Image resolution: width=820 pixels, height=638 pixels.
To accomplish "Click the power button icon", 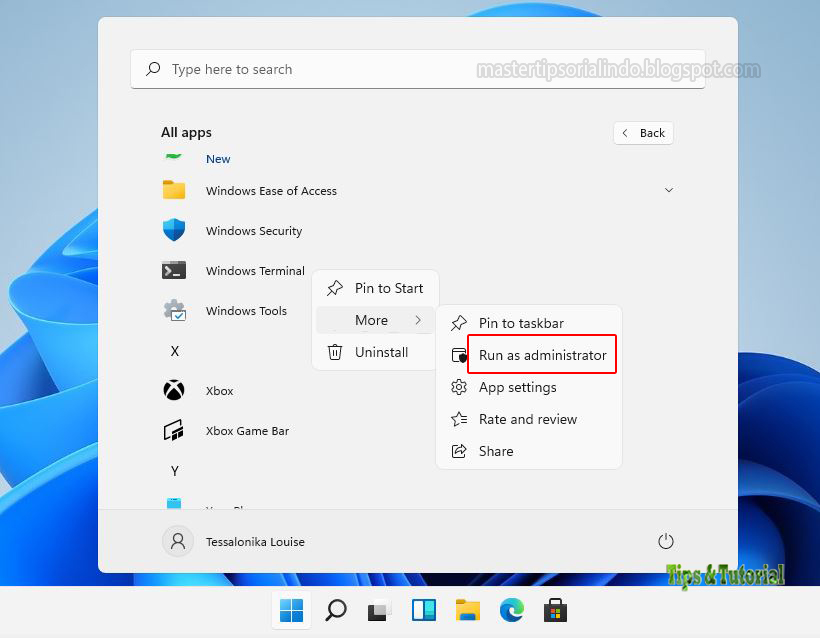I will pos(665,541).
